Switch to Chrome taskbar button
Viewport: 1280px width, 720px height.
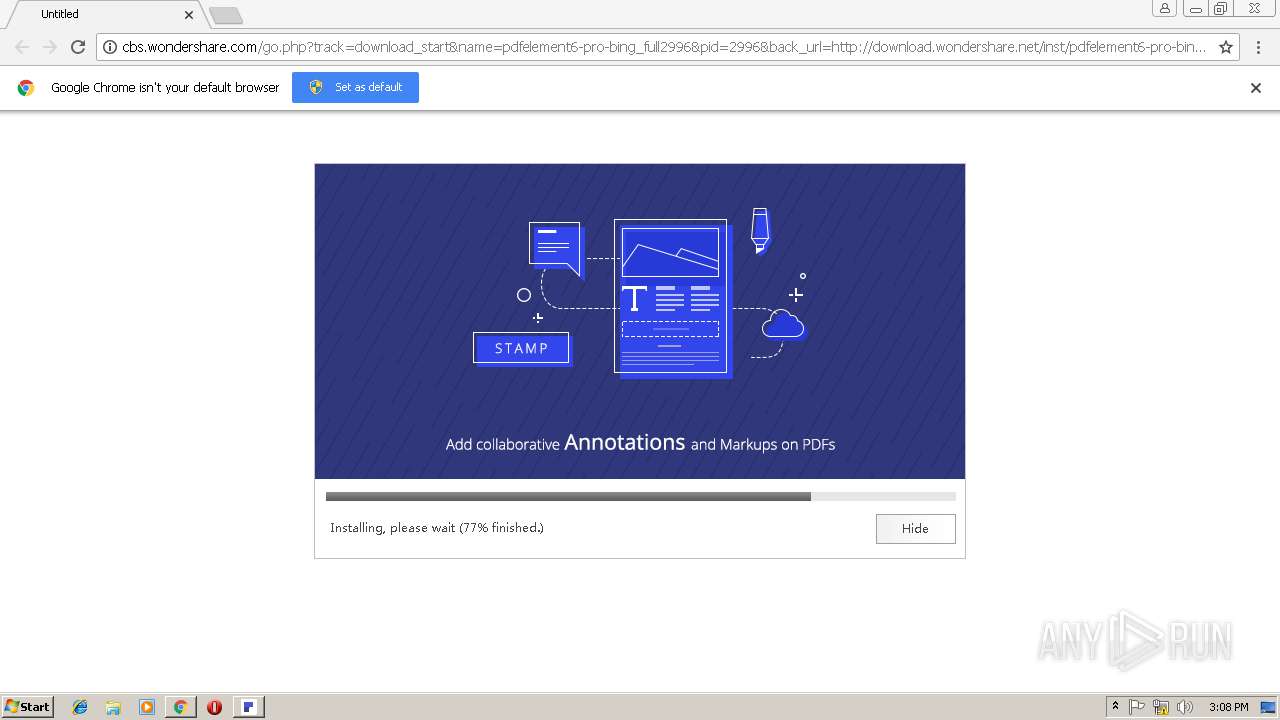point(180,707)
